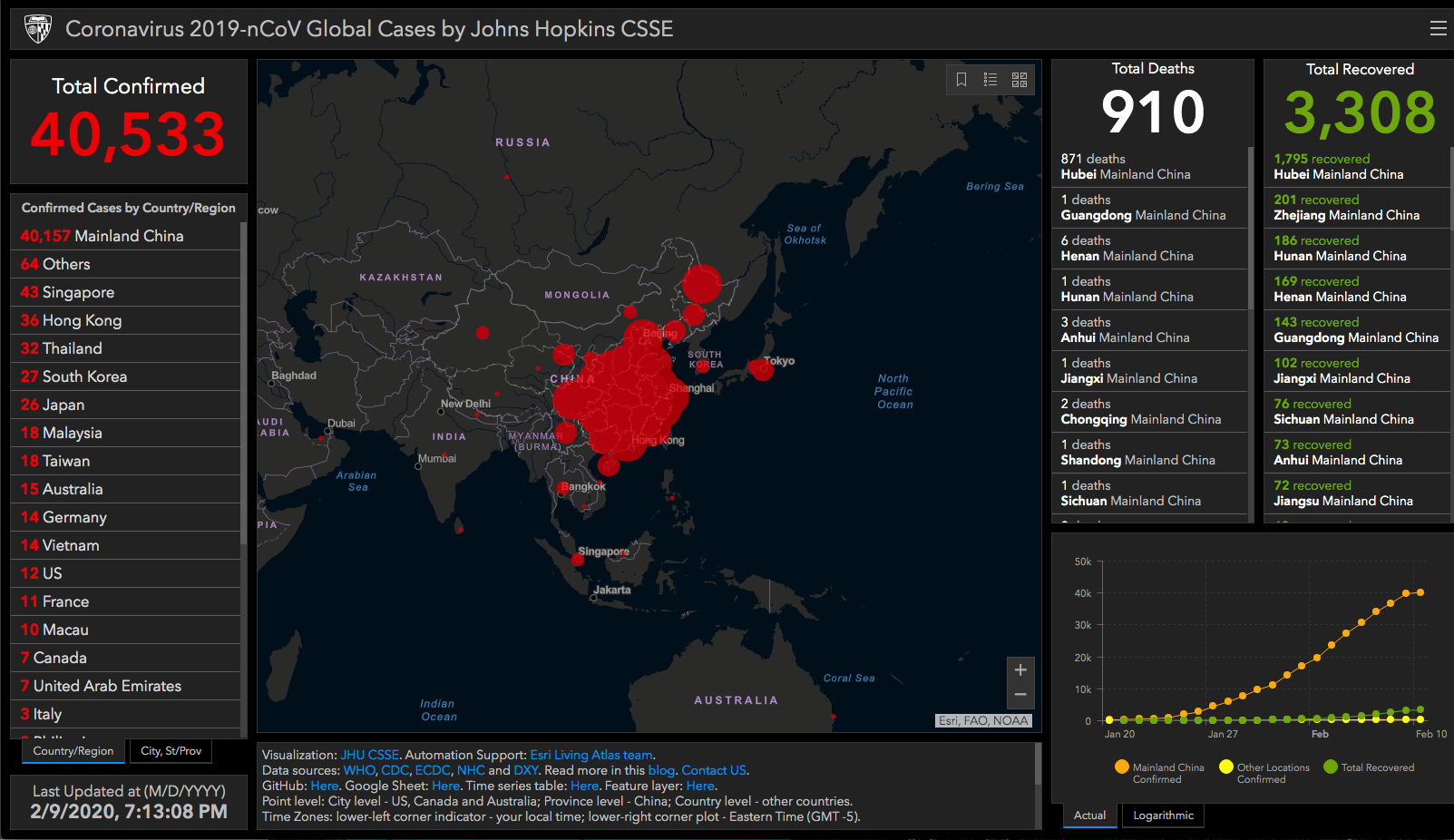Click the 143 recovered Guangdong entry
The image size is (1454, 840).
pyautogui.click(x=1358, y=330)
